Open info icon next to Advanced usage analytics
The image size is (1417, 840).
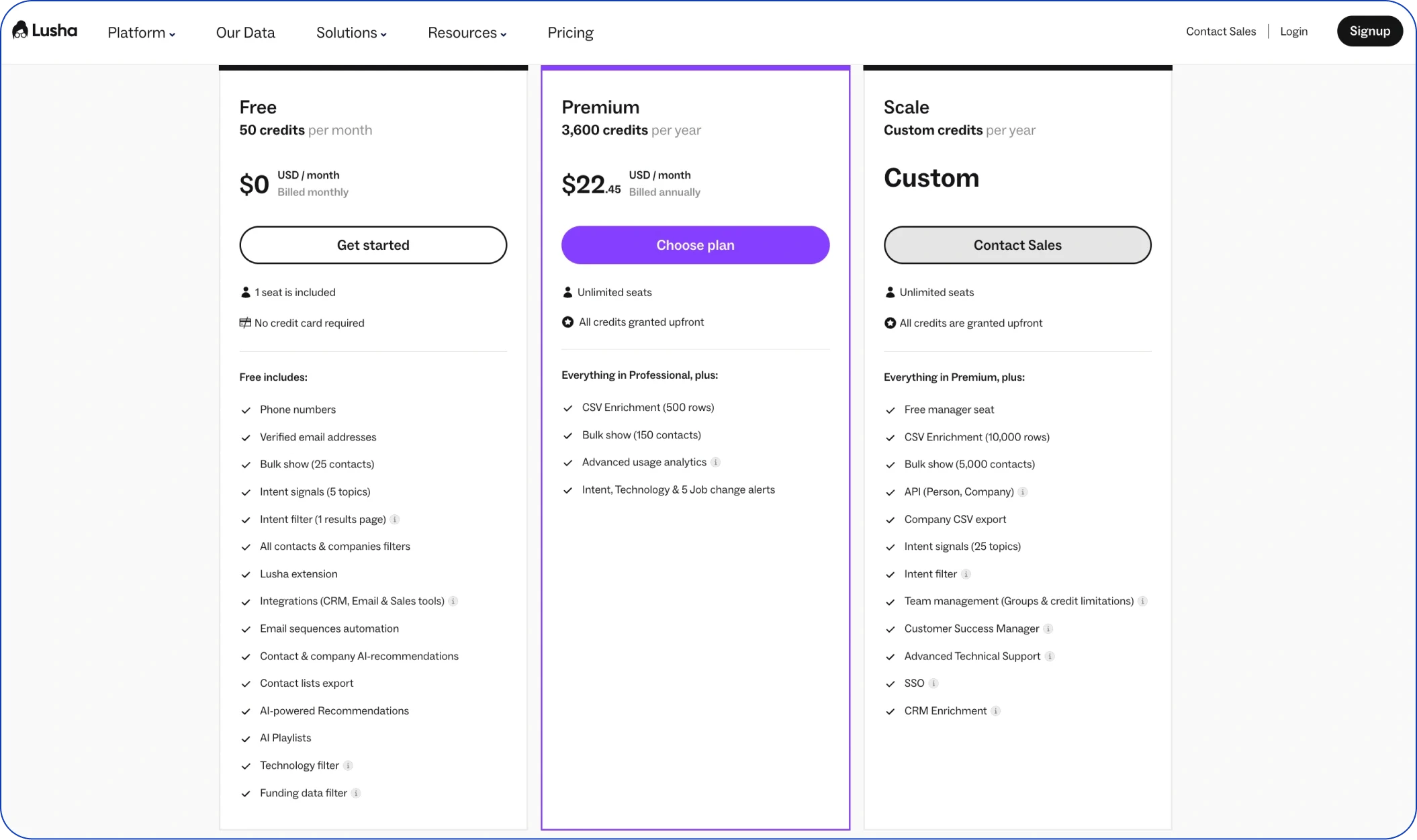click(x=716, y=463)
